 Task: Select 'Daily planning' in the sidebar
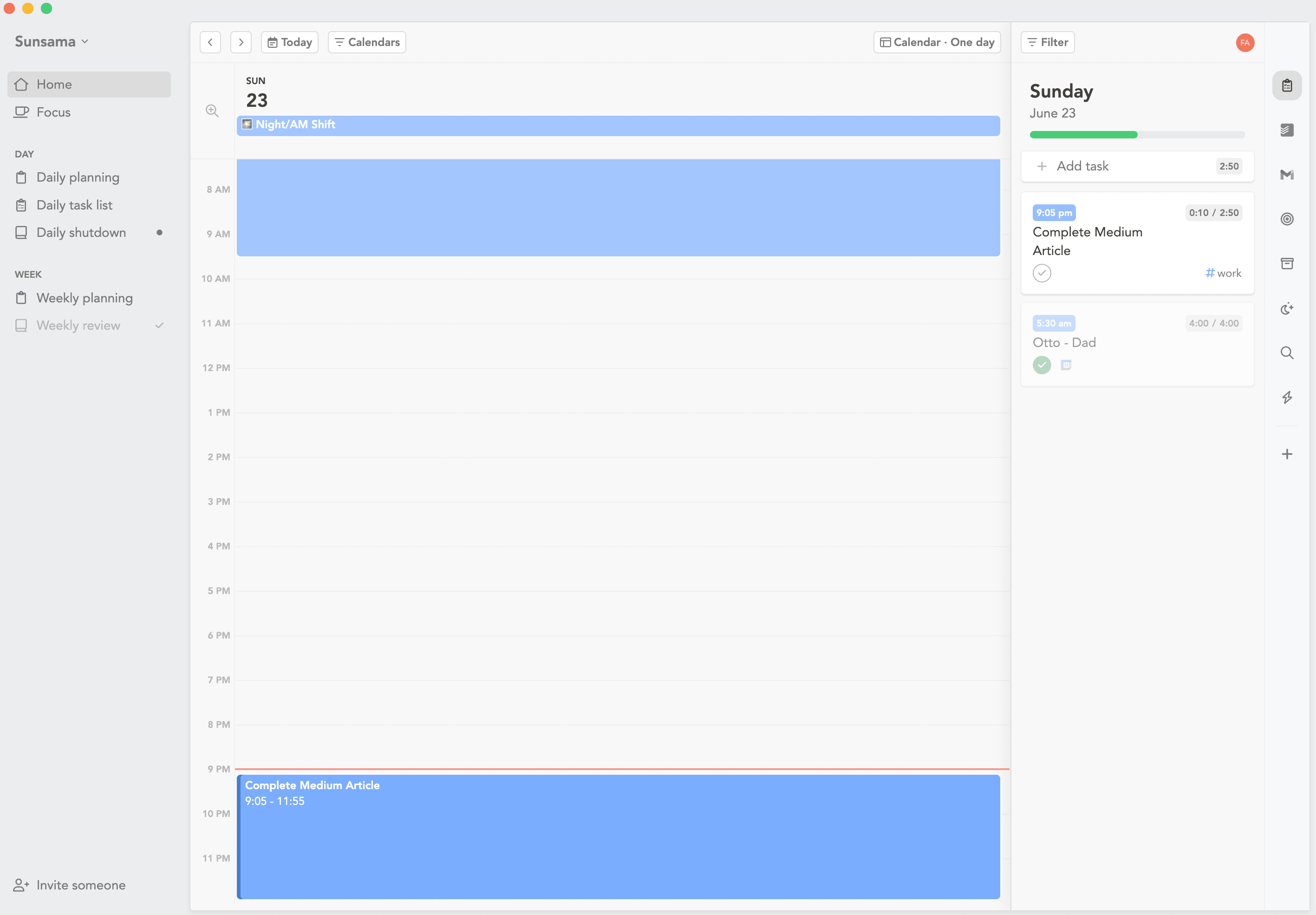point(78,177)
